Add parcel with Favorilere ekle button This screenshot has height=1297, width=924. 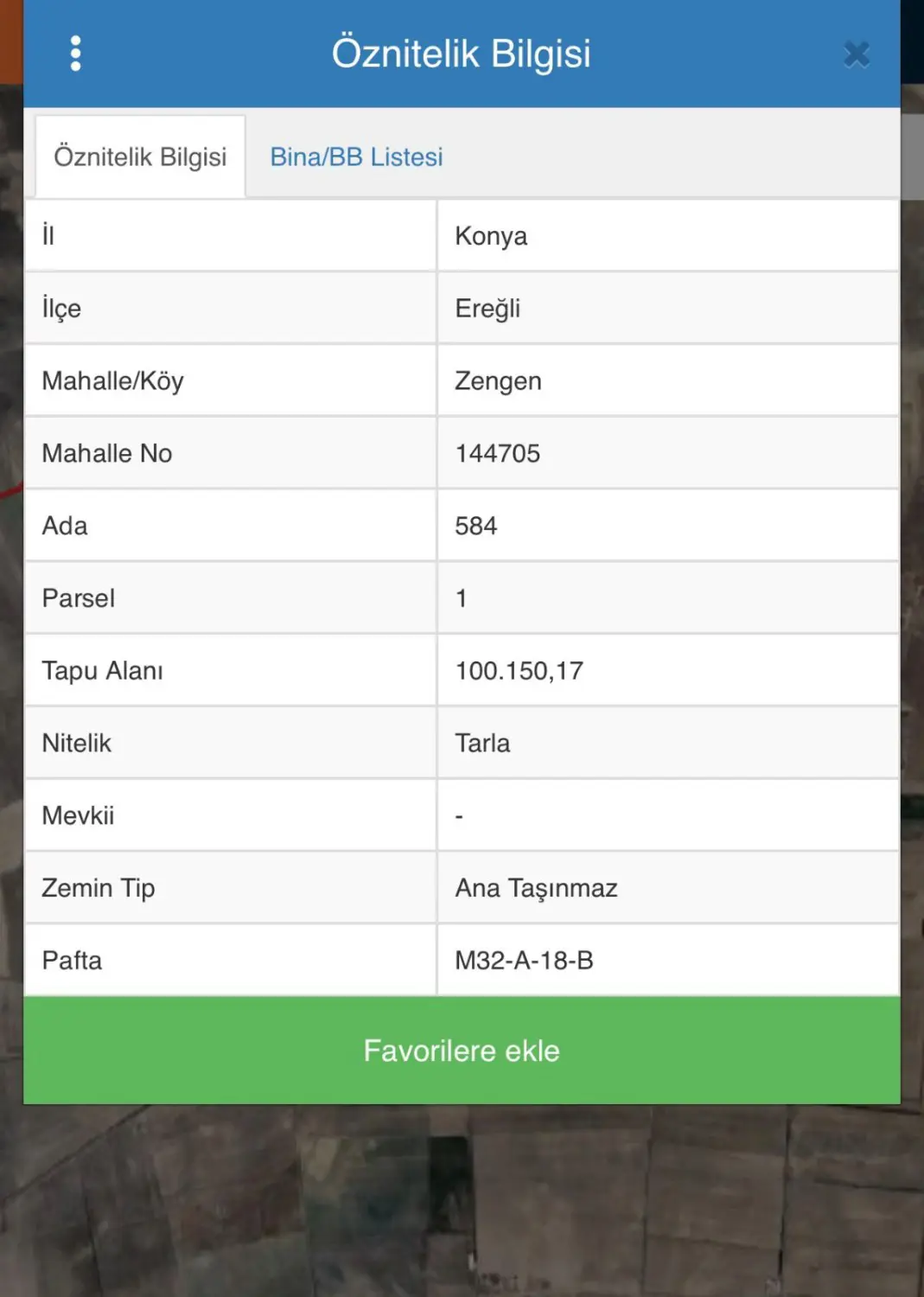(462, 1050)
